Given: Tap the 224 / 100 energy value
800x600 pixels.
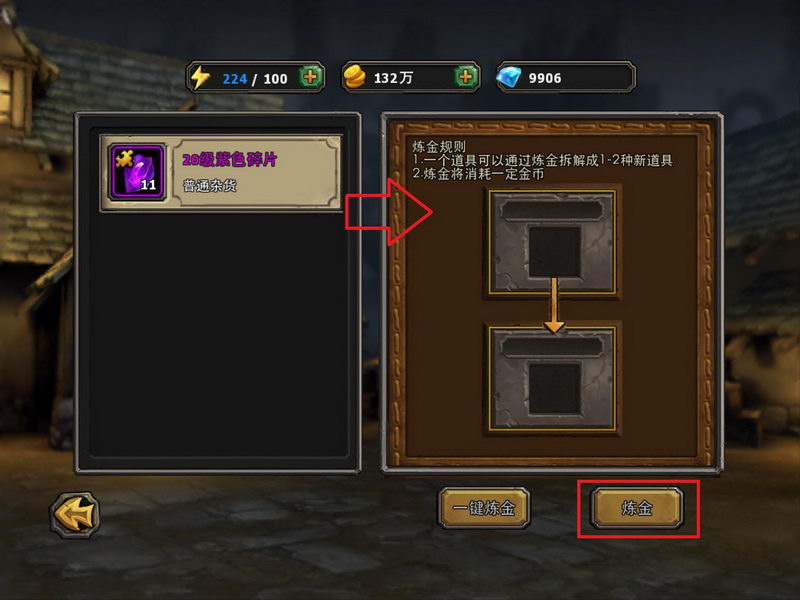Looking at the screenshot, I should point(255,79).
